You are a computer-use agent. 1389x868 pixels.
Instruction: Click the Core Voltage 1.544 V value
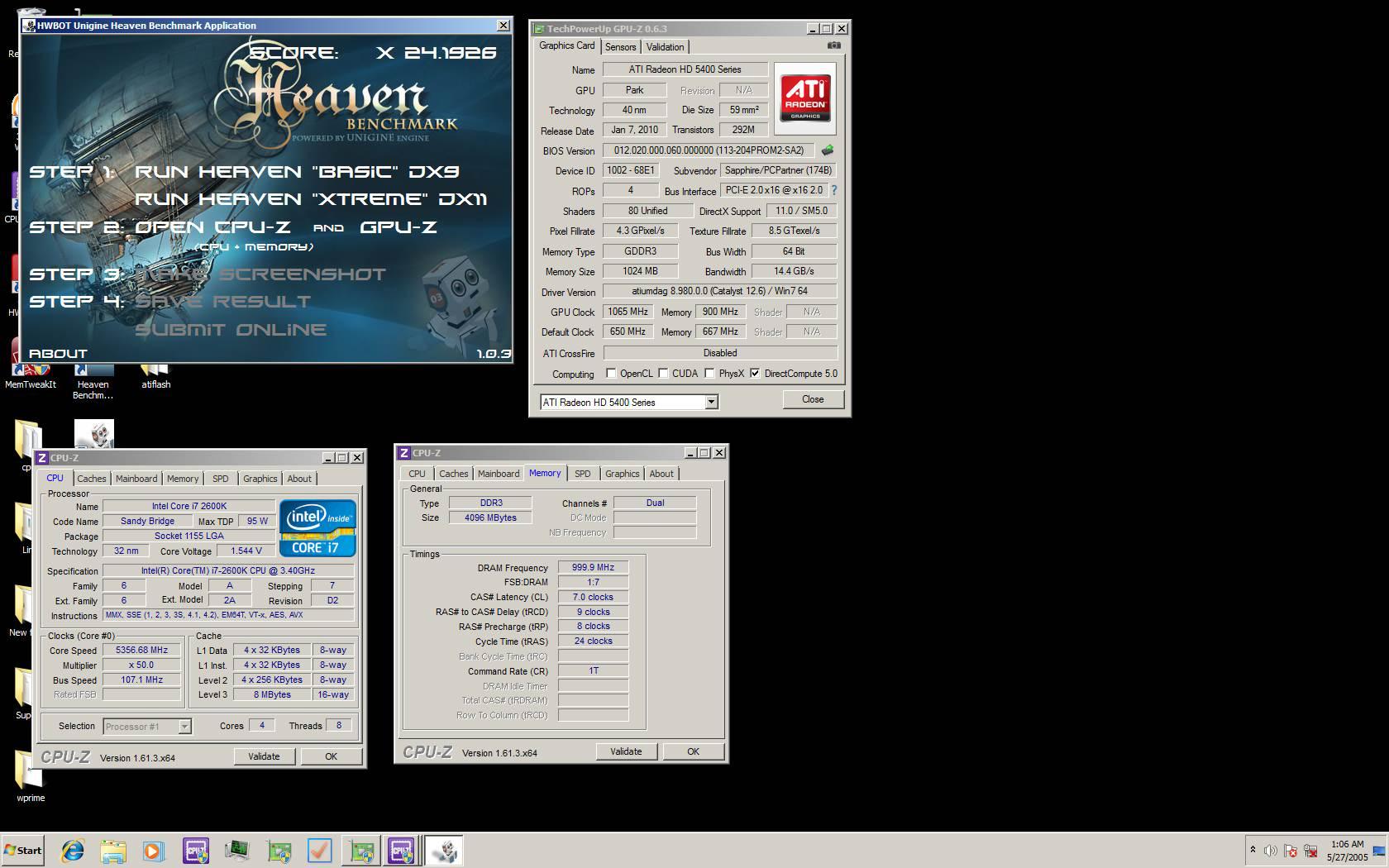point(246,551)
